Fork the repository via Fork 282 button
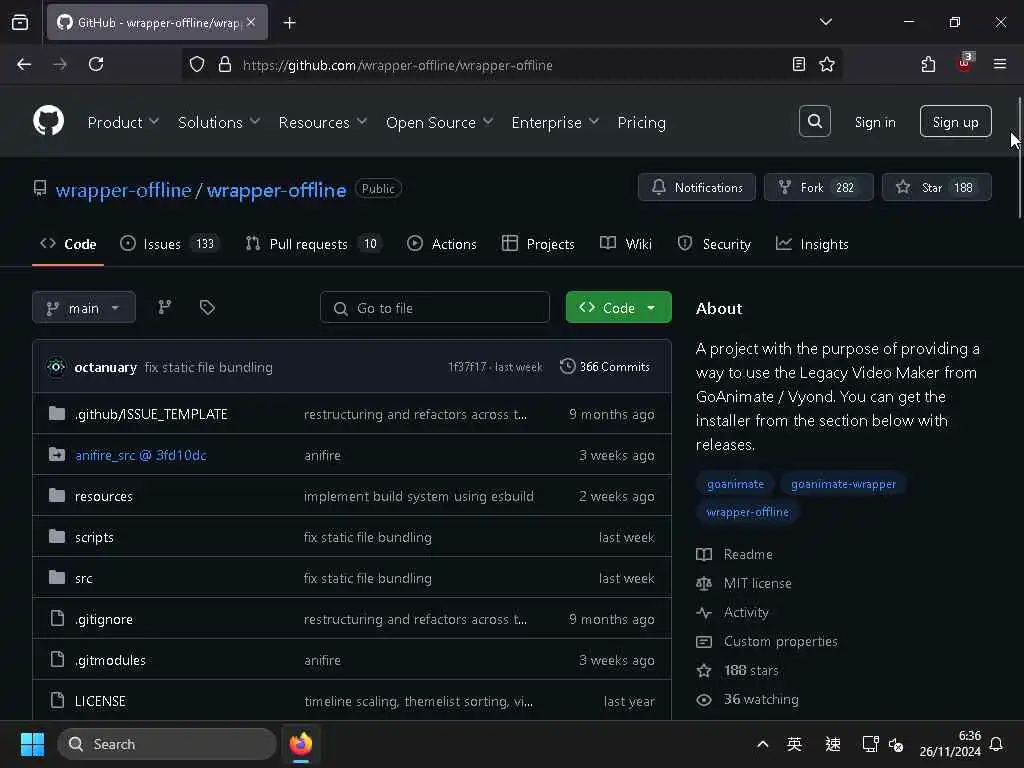Image resolution: width=1024 pixels, height=768 pixels. pyautogui.click(x=818, y=187)
